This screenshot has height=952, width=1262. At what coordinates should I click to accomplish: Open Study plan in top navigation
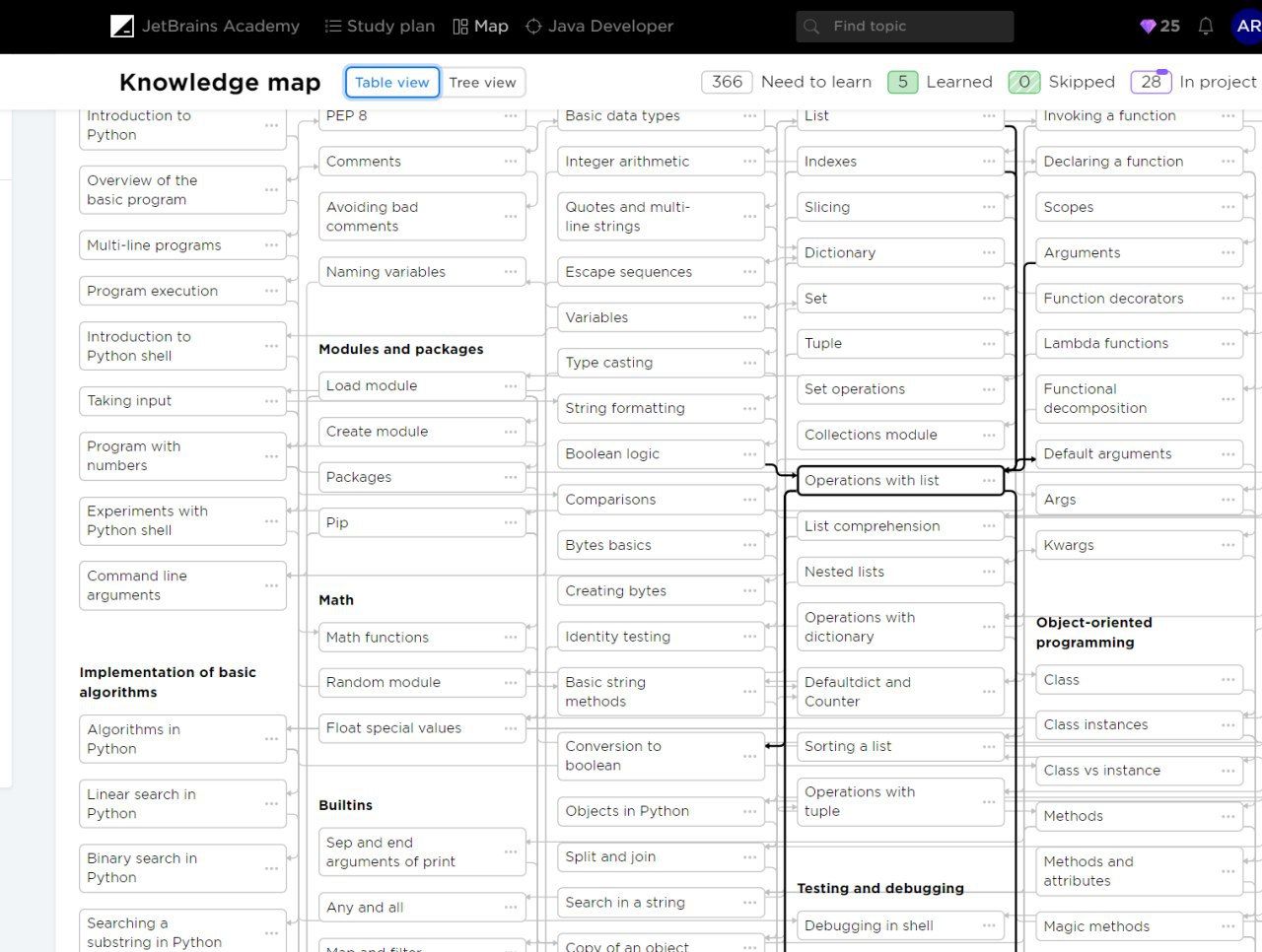point(380,27)
